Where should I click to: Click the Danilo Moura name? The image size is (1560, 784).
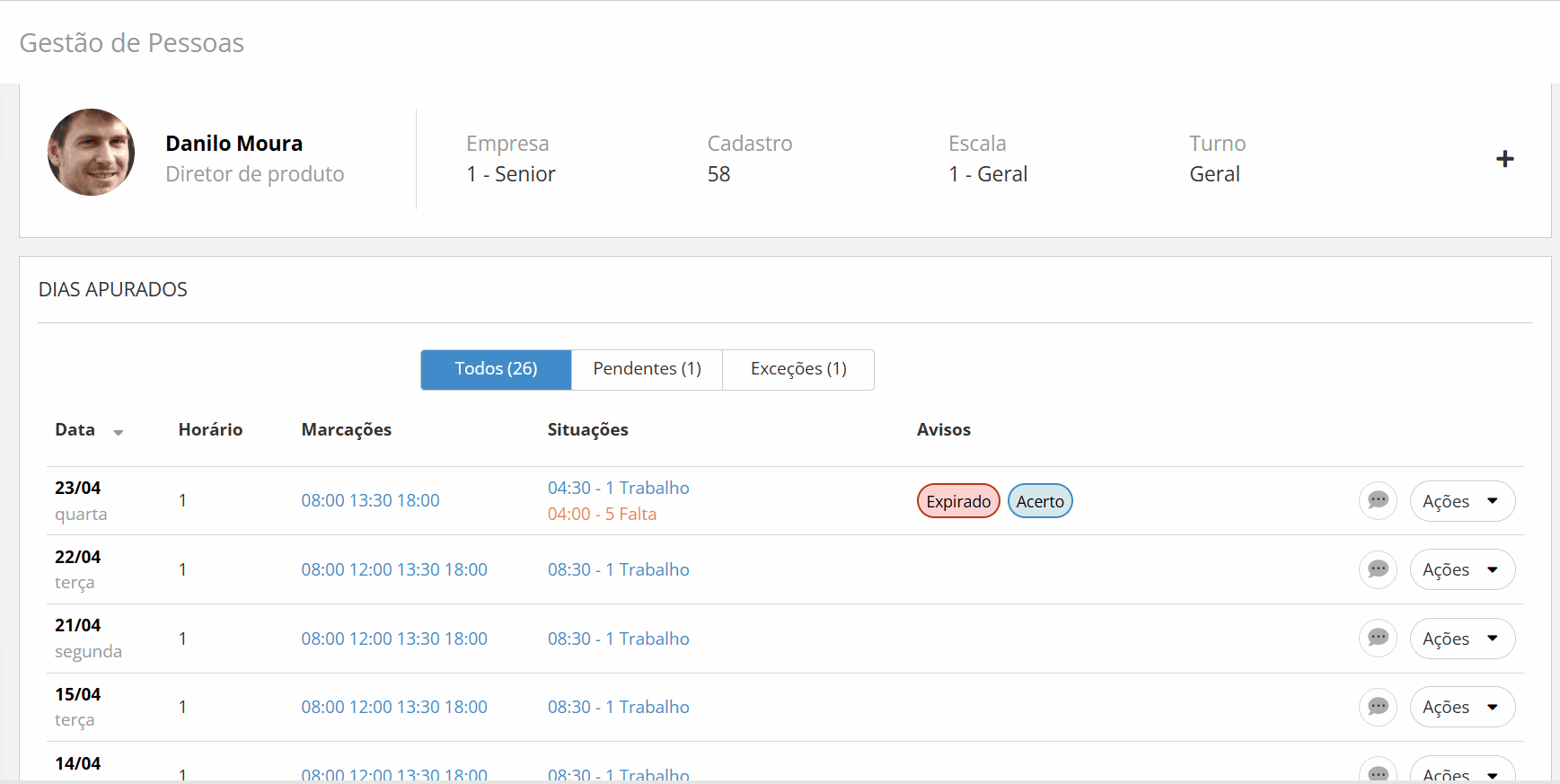[x=234, y=144]
